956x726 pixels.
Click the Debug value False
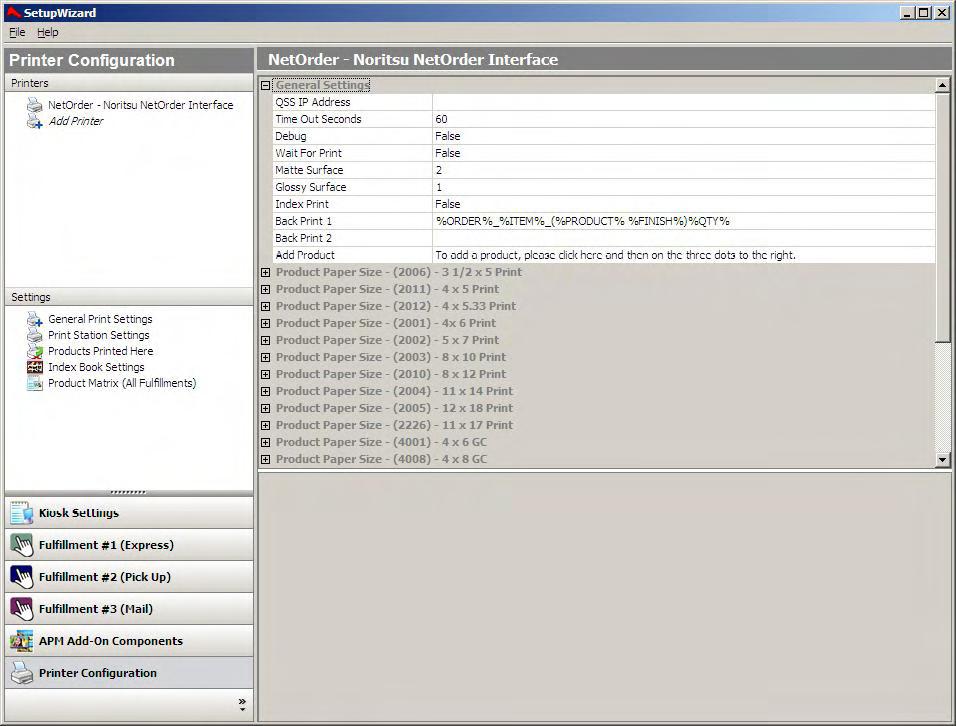(683, 137)
